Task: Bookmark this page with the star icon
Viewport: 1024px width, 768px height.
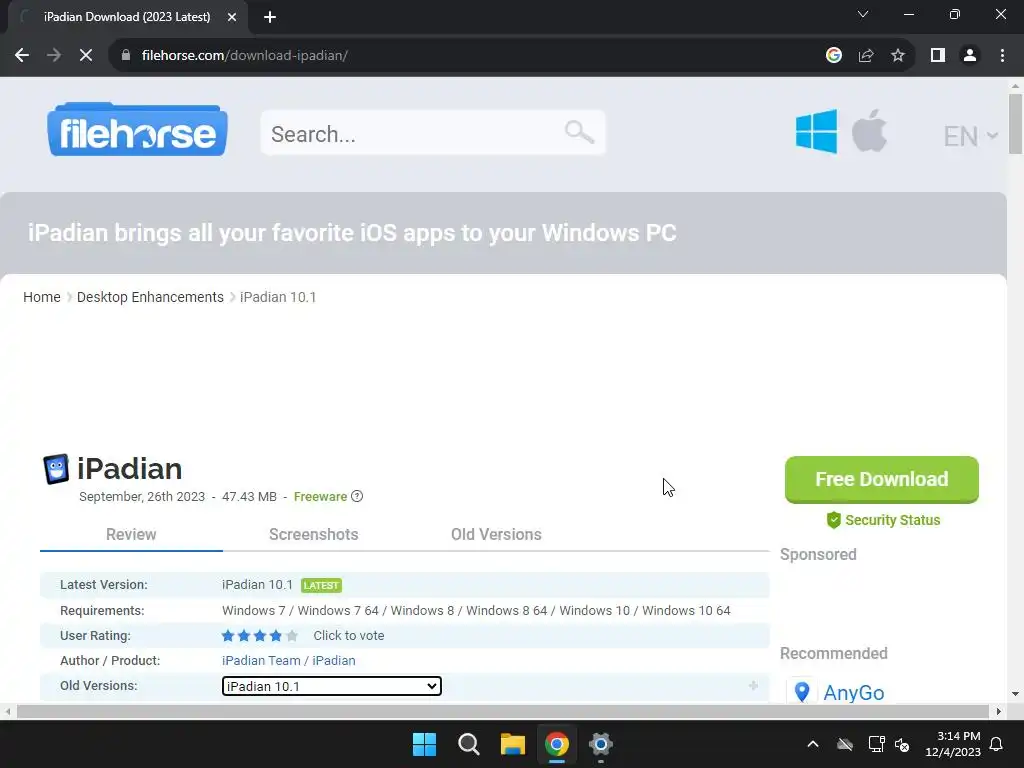Action: 898,56
